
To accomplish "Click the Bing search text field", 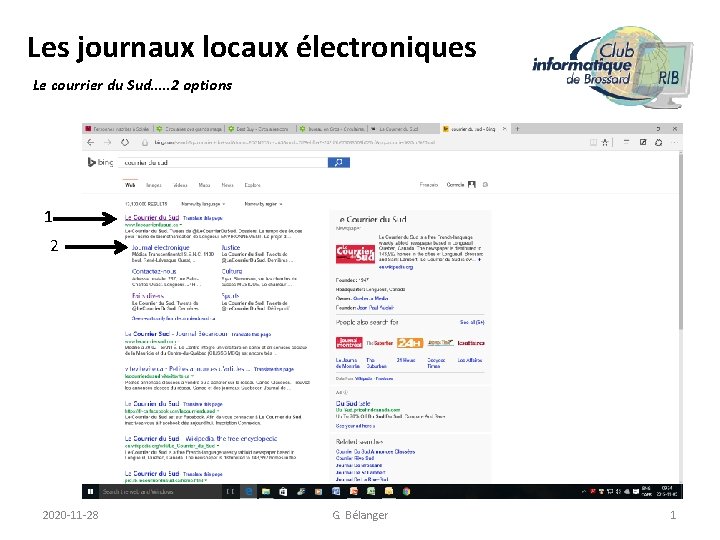I will [223, 162].
